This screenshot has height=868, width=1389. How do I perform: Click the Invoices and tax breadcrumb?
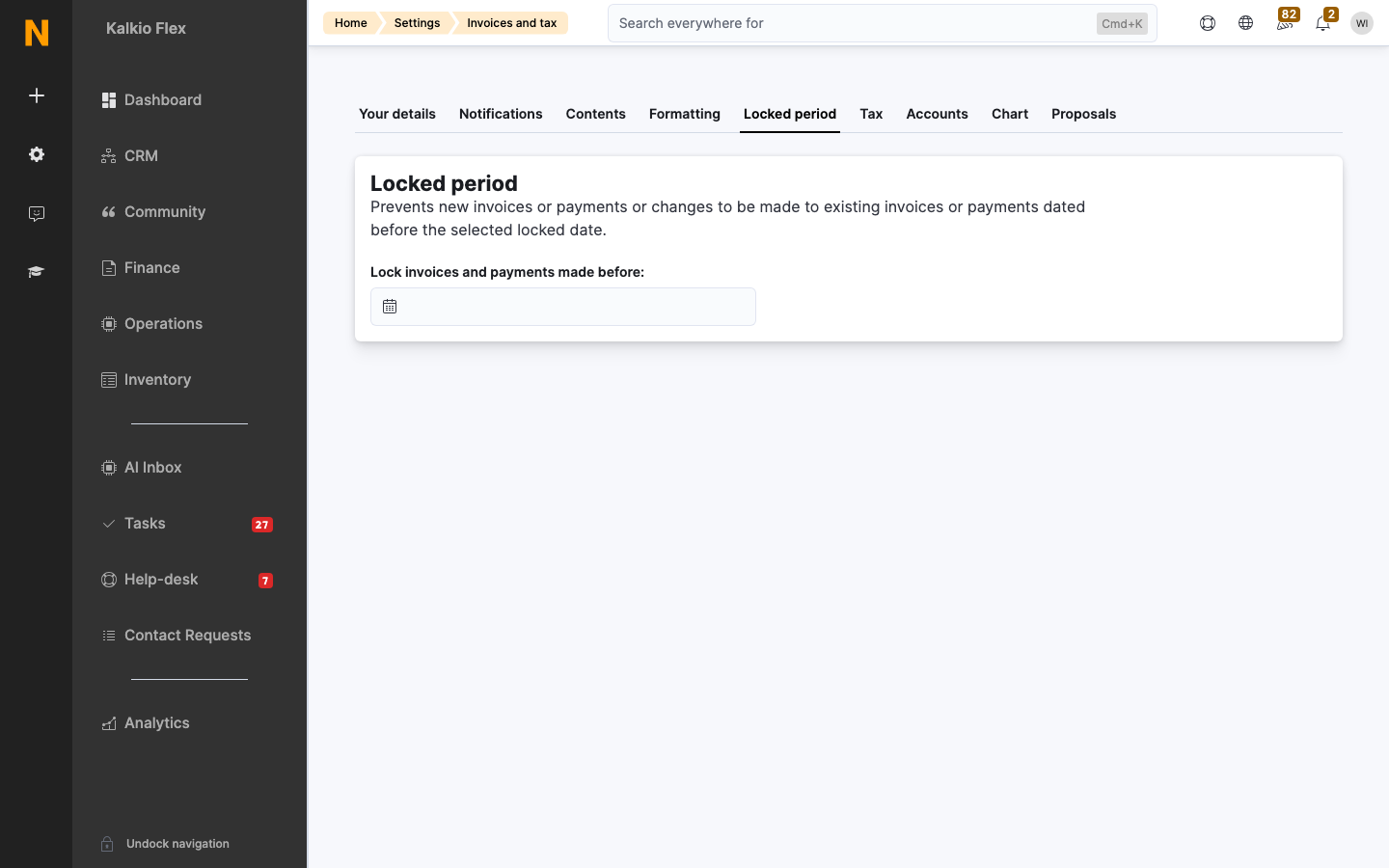coord(511,23)
